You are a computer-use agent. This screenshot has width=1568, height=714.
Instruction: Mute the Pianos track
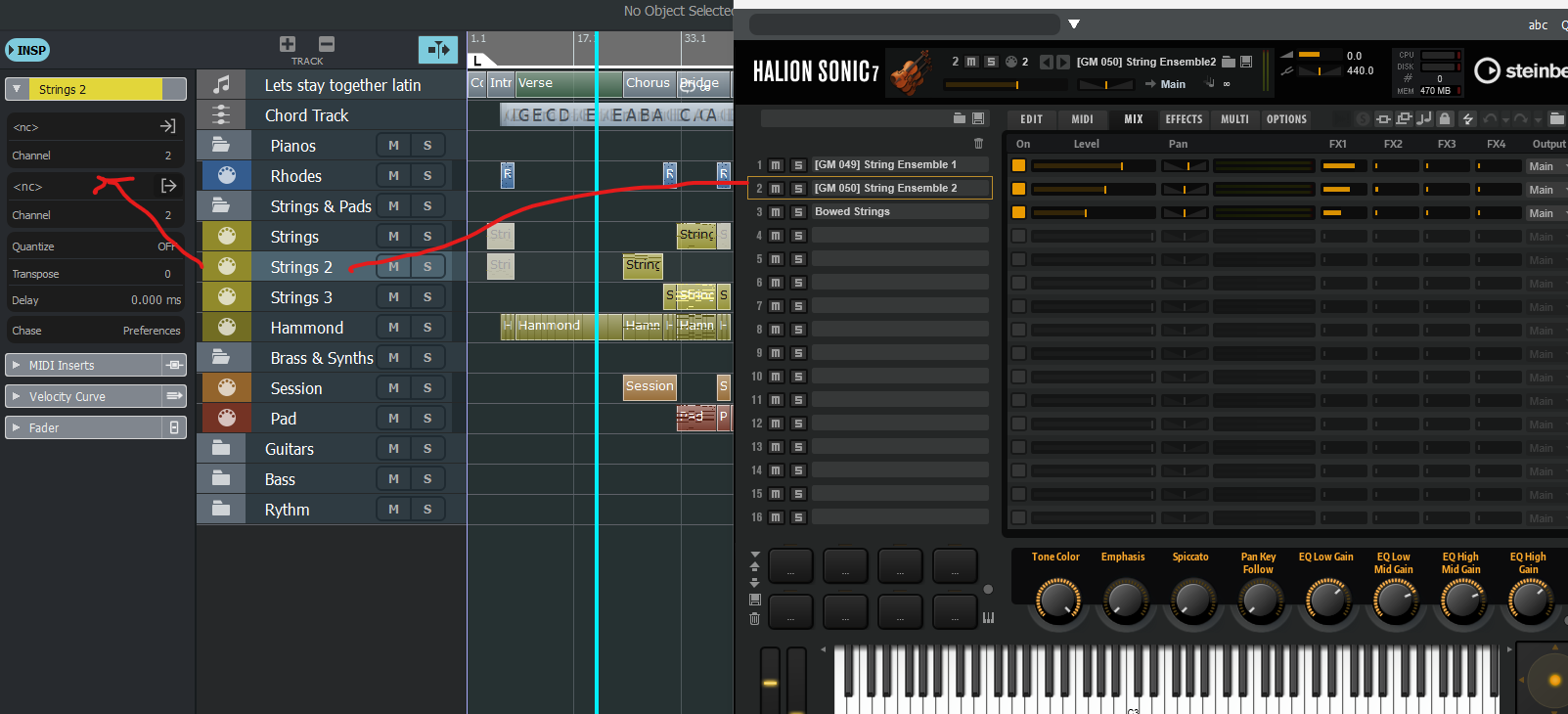coord(393,146)
